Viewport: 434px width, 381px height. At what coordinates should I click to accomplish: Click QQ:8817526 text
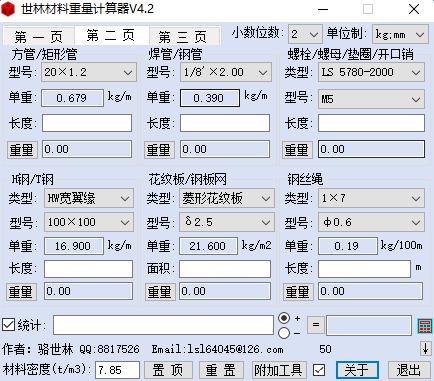[109, 349]
